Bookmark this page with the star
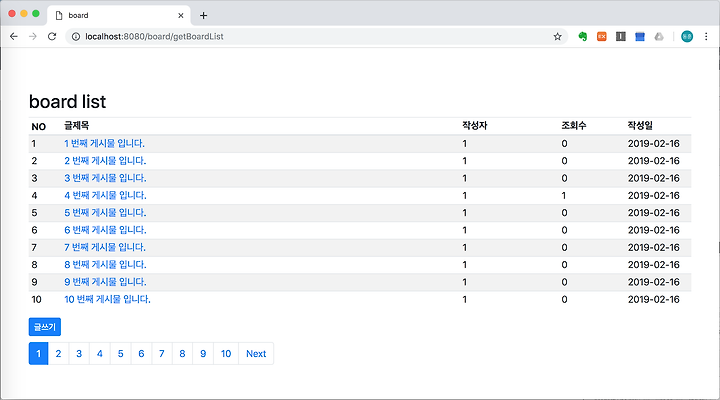This screenshot has height=400, width=720. [557, 36]
